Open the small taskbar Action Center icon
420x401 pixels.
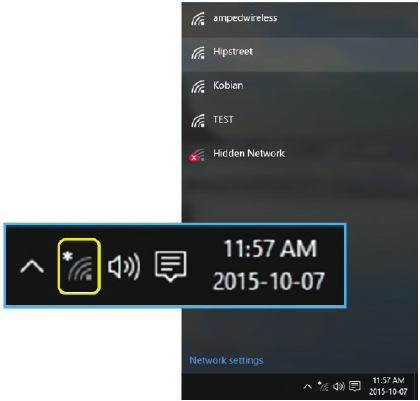pyautogui.click(x=355, y=386)
